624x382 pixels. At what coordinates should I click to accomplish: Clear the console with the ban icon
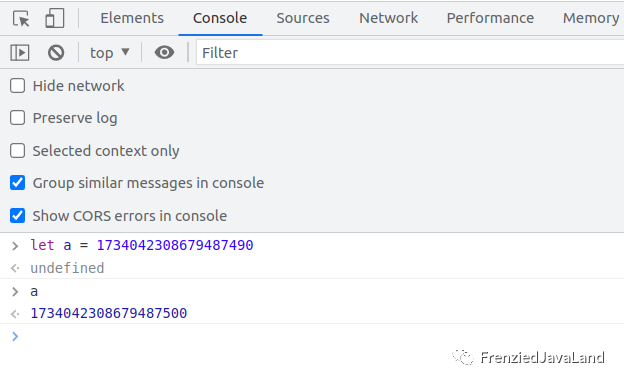(x=56, y=53)
